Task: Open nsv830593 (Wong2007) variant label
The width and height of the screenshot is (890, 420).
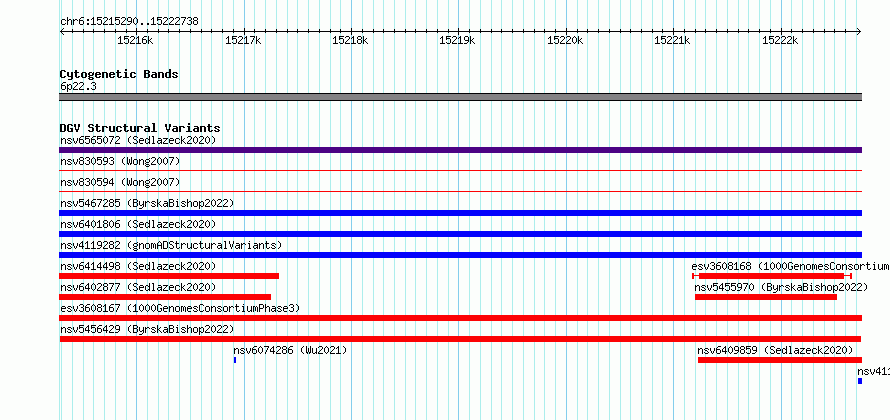Action: coord(120,162)
